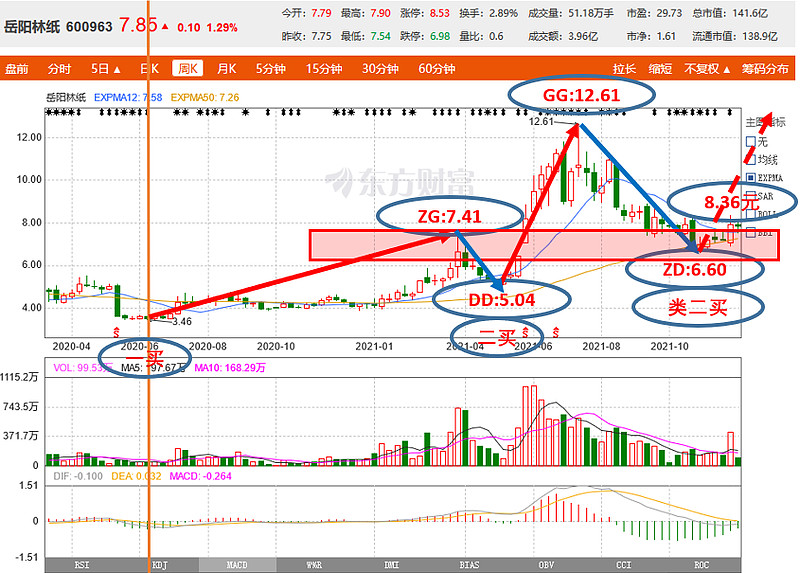Show the 60分钟 chart

(437, 68)
